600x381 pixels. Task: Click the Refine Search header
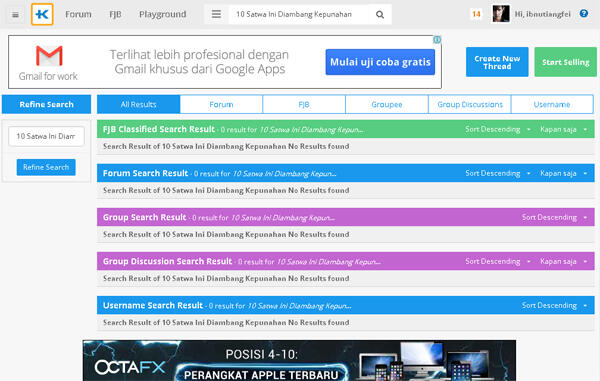coord(46,104)
